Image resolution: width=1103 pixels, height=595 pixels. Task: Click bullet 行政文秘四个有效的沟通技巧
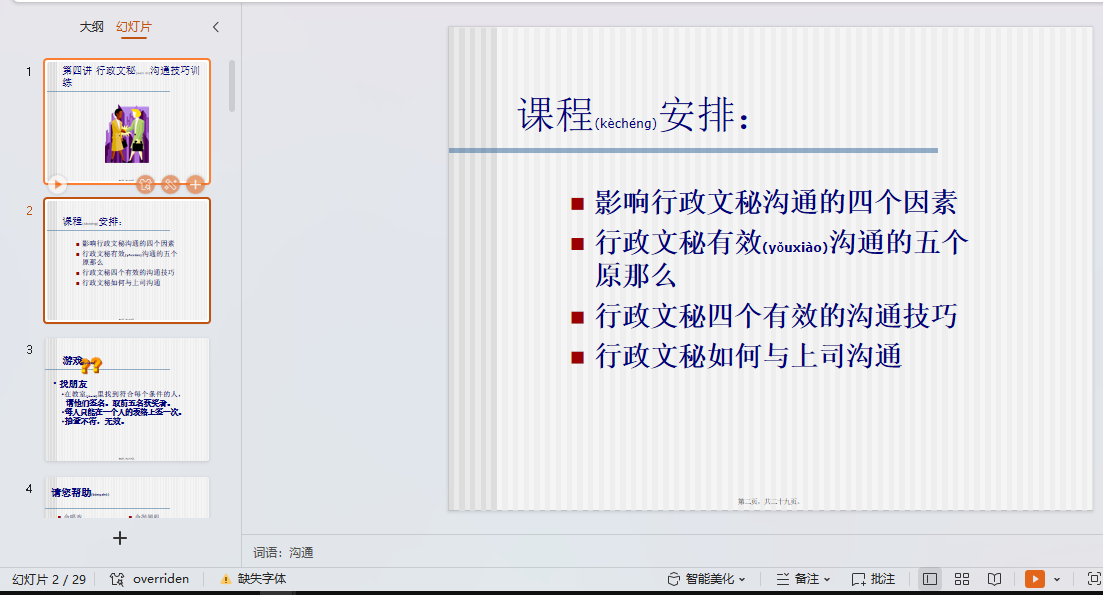click(x=776, y=316)
